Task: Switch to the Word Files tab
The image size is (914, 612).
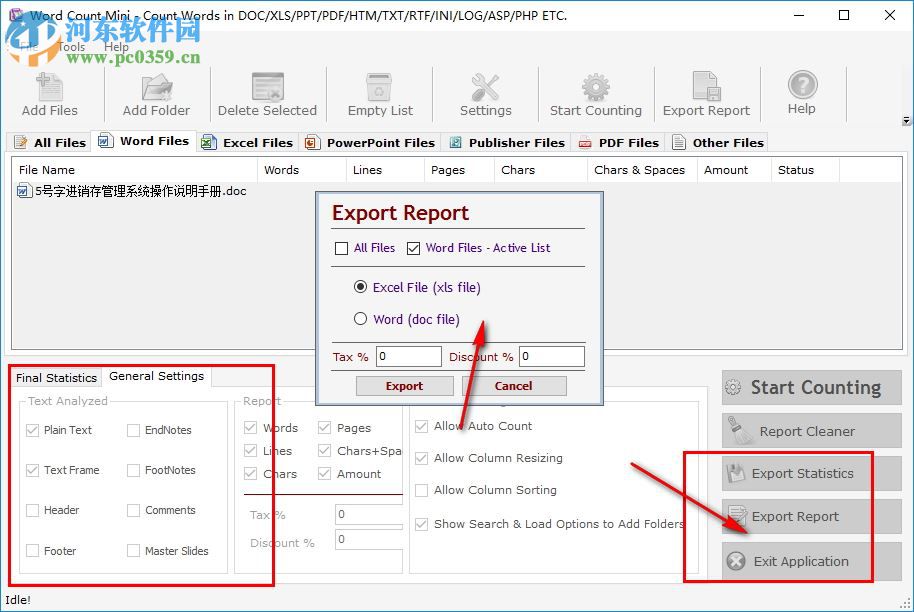Action: (144, 141)
